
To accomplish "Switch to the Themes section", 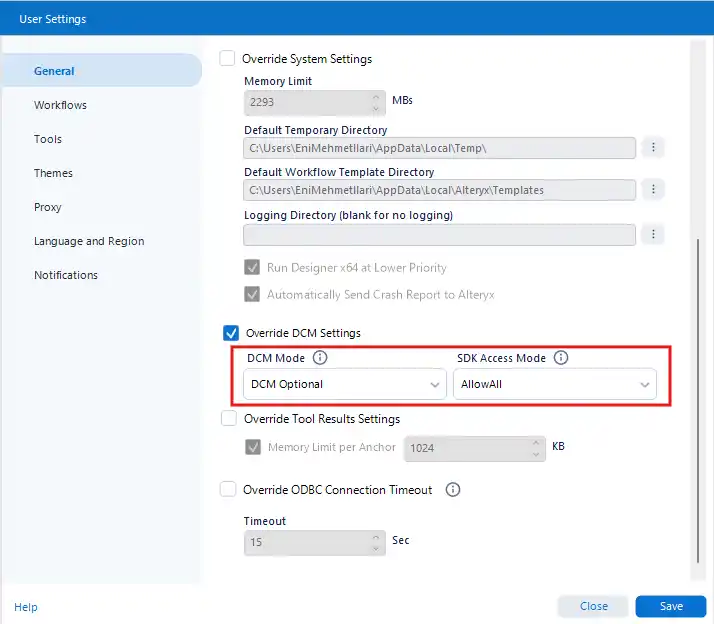I will point(53,173).
